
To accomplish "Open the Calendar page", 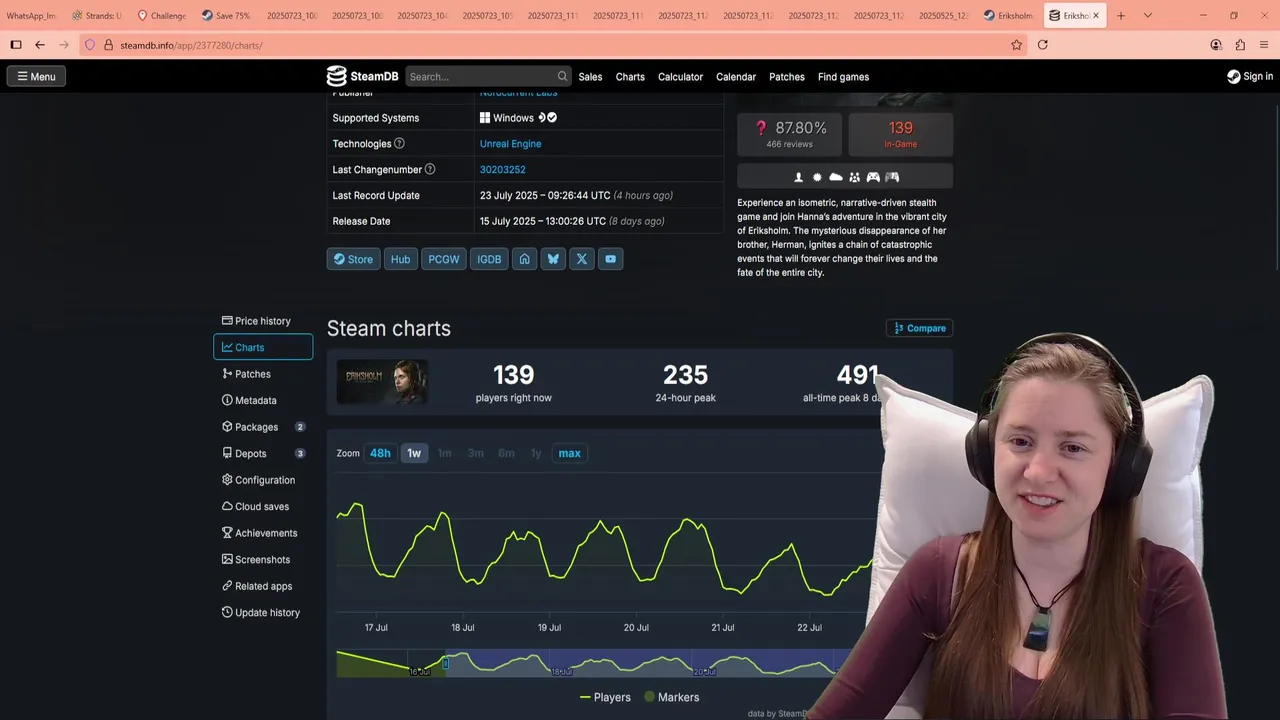I will point(736,77).
